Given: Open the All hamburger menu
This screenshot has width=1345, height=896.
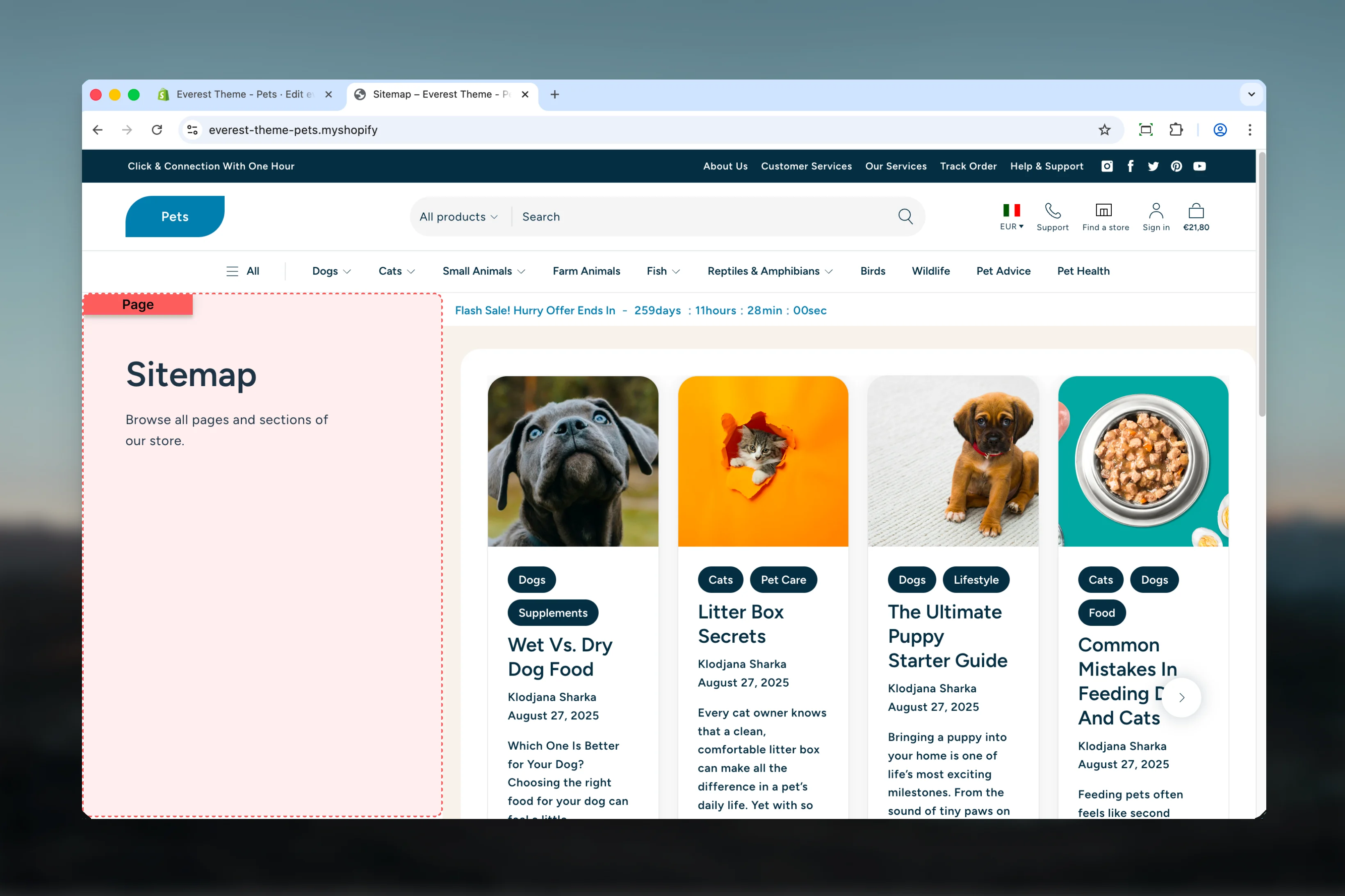Looking at the screenshot, I should pos(242,271).
